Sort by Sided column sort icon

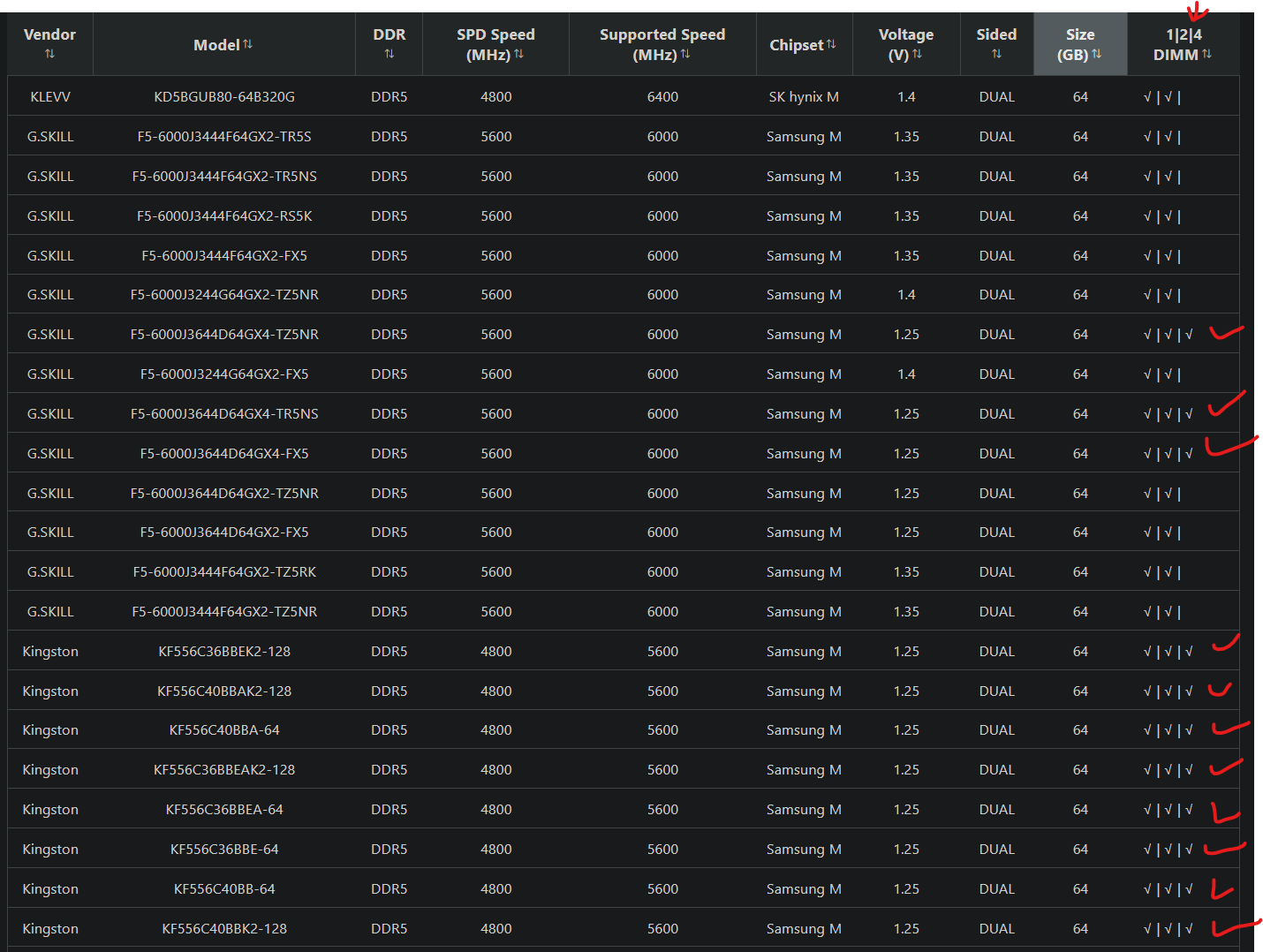tap(996, 55)
